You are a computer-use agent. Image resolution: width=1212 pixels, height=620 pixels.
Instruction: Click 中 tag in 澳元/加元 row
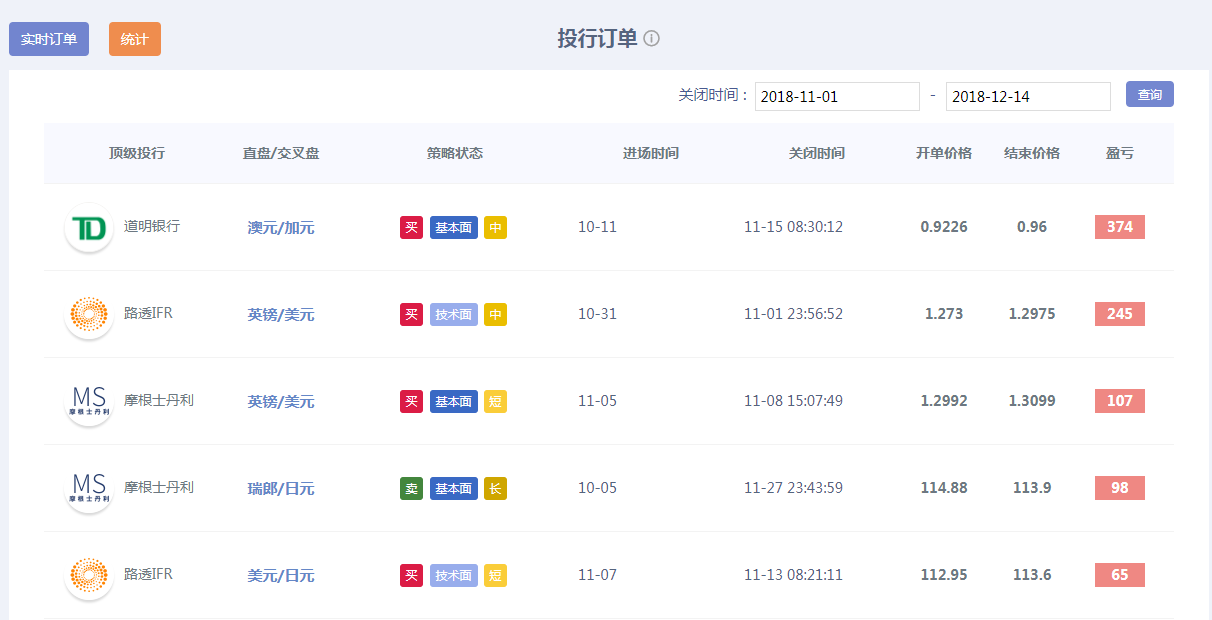click(496, 227)
